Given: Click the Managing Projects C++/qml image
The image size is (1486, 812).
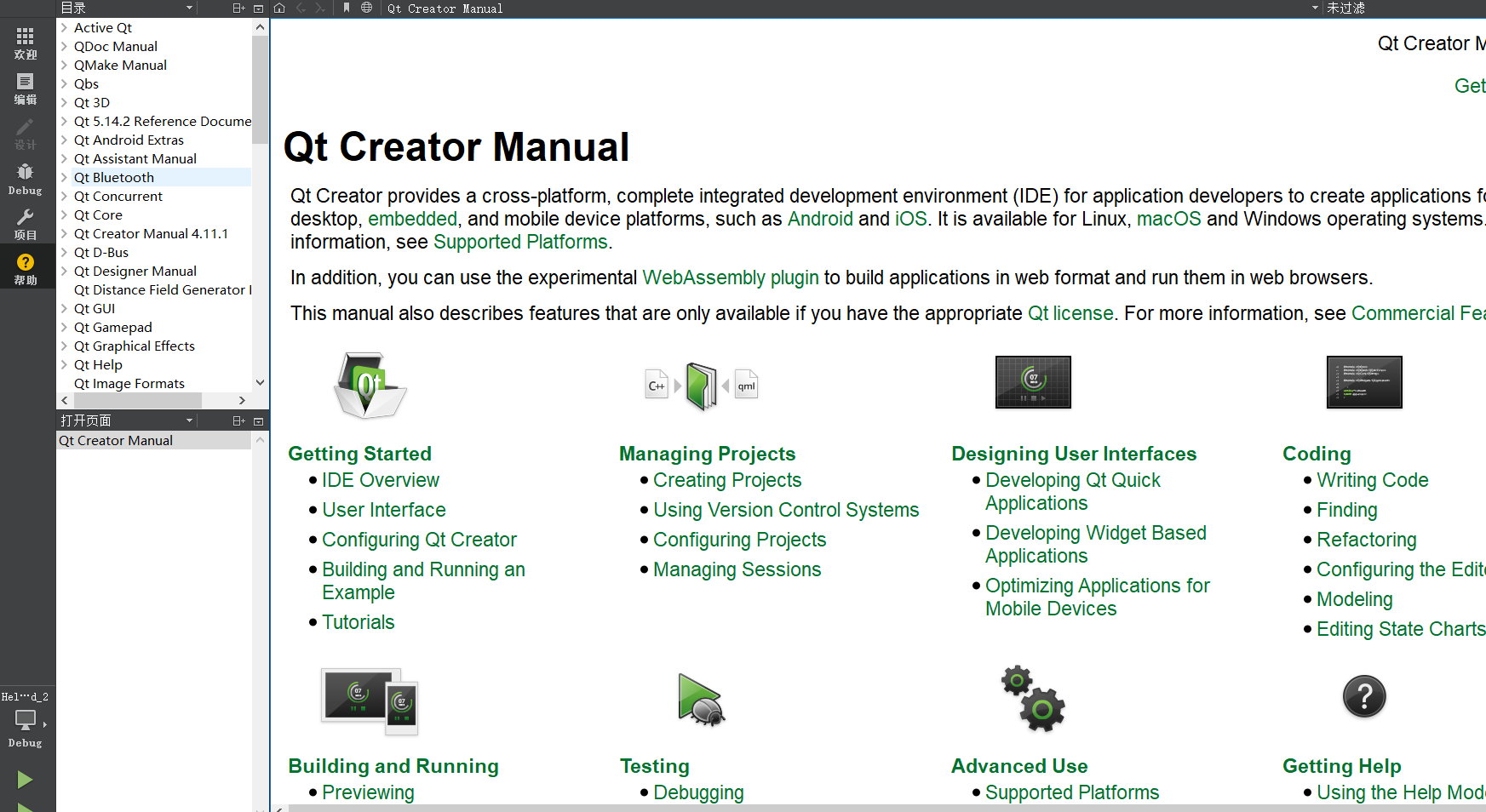Looking at the screenshot, I should (702, 386).
